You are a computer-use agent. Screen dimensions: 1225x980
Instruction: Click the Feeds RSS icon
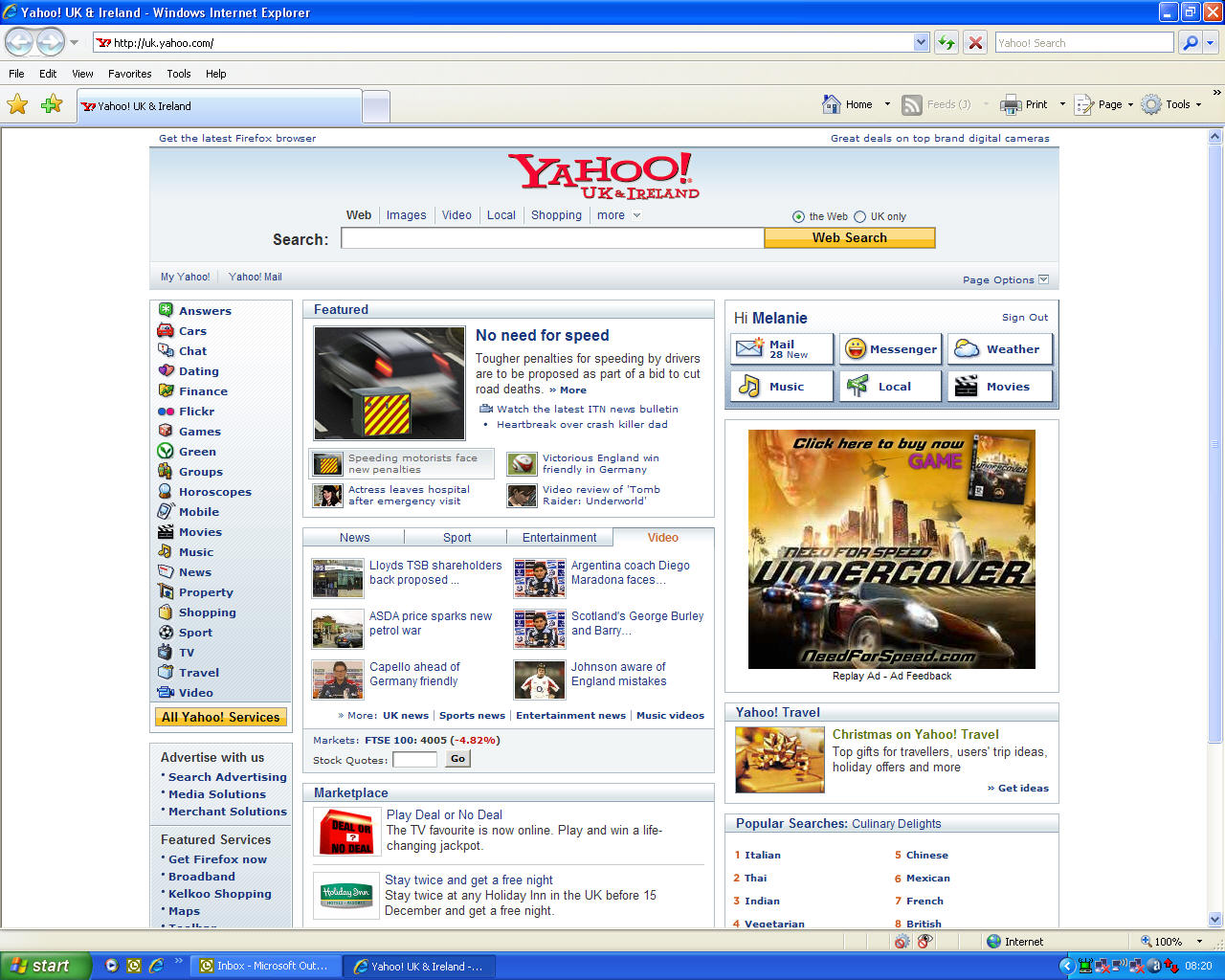coord(912,104)
